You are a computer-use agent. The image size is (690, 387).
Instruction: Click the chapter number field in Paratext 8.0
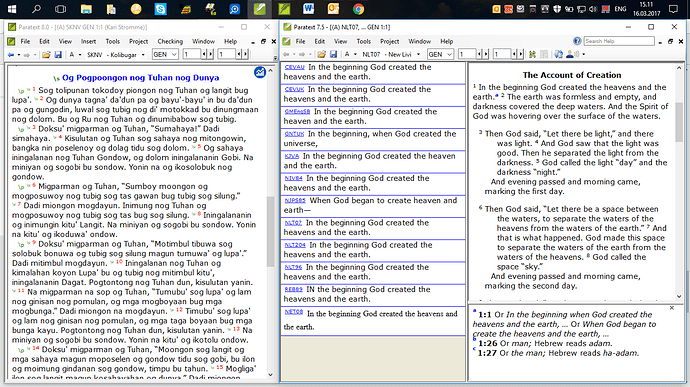pyautogui.click(x=191, y=55)
